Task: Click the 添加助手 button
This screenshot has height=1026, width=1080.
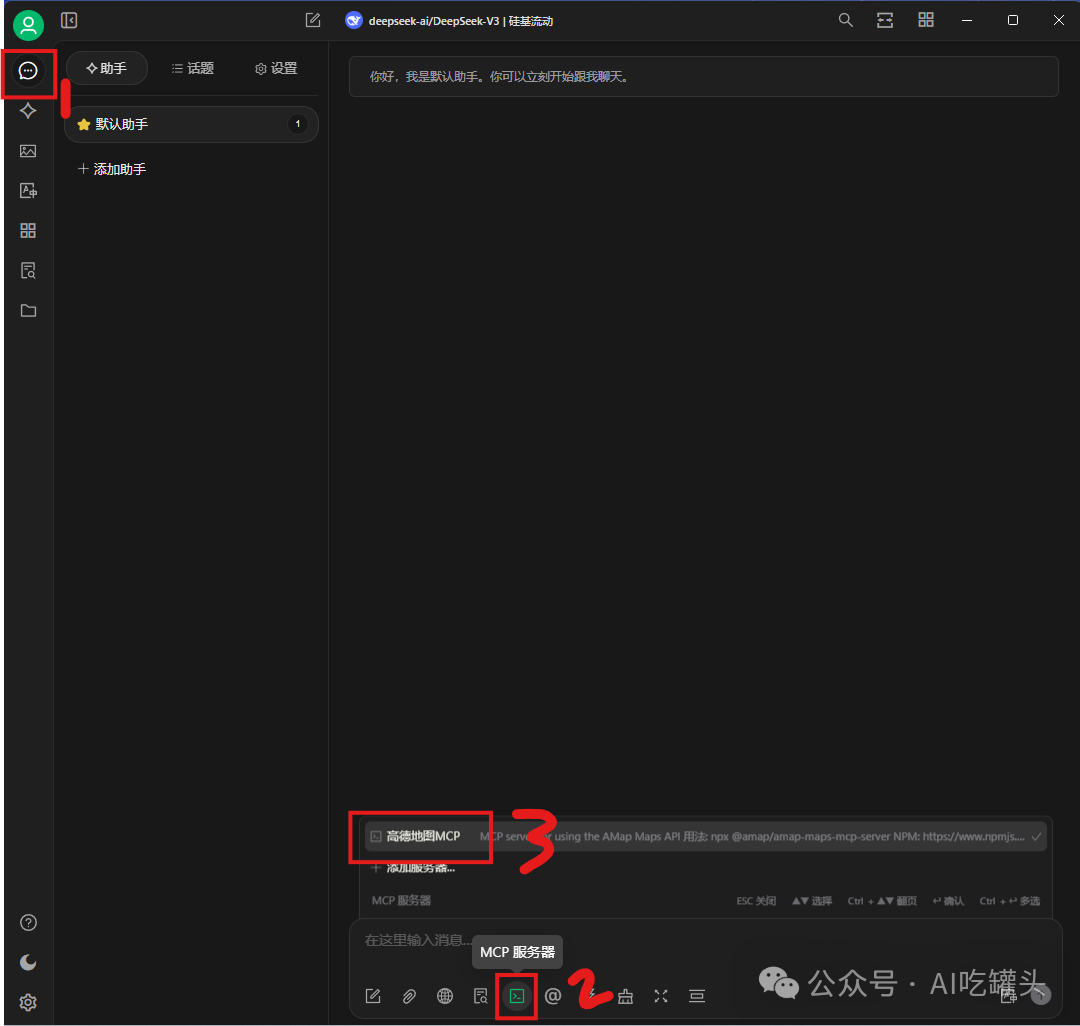Action: (112, 169)
